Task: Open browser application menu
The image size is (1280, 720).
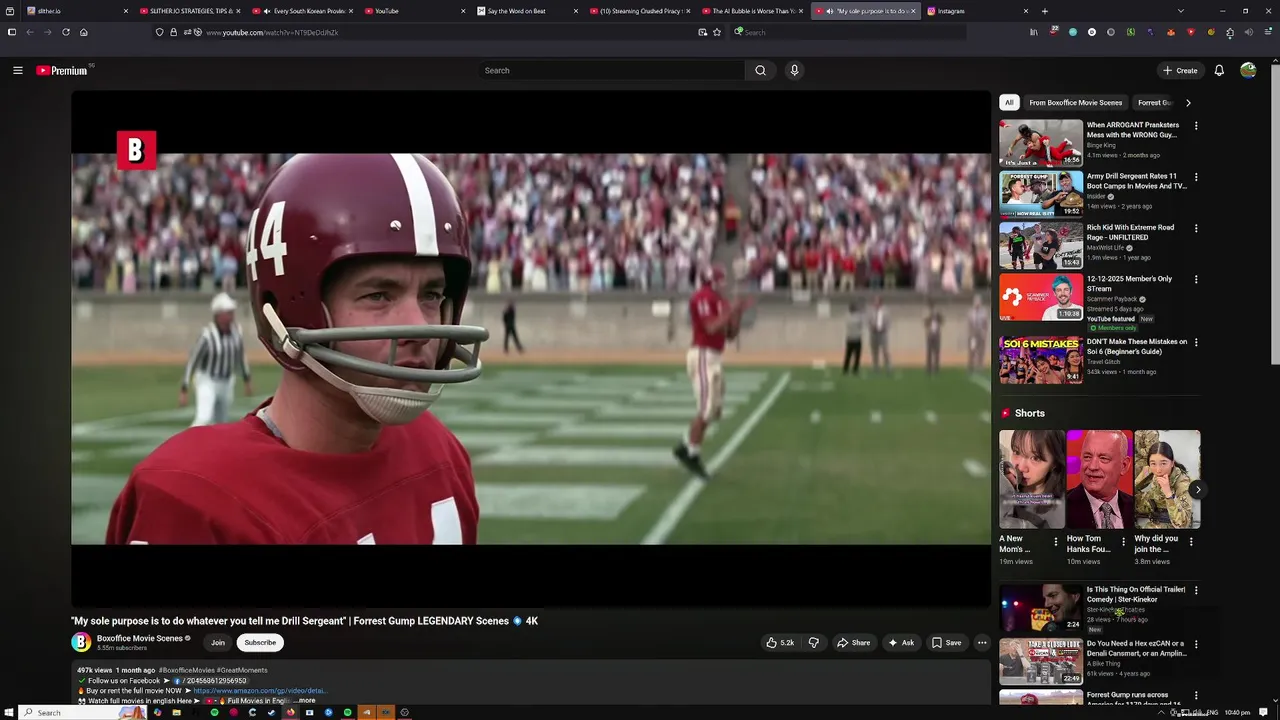Action: point(1268,32)
